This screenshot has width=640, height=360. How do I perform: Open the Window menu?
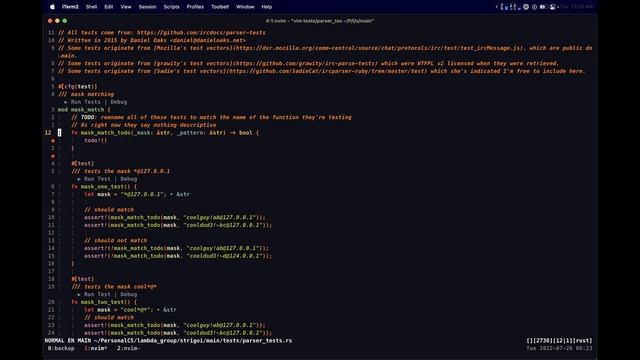click(x=245, y=7)
